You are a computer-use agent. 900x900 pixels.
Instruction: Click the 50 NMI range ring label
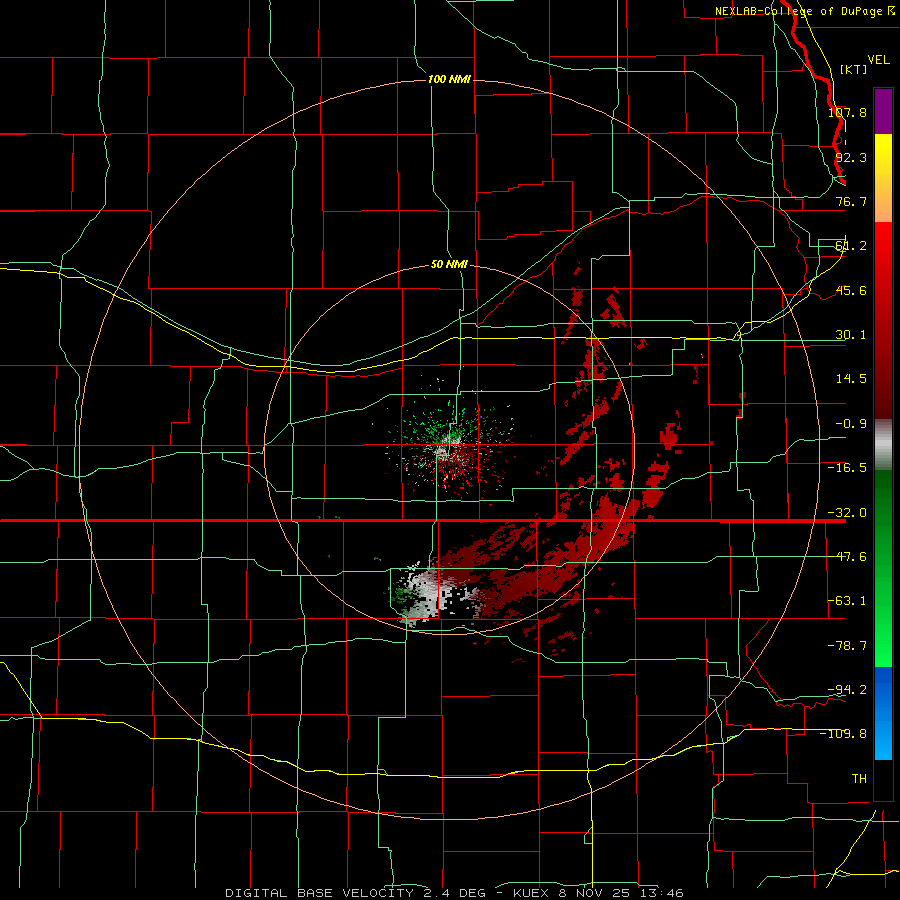coord(449,264)
